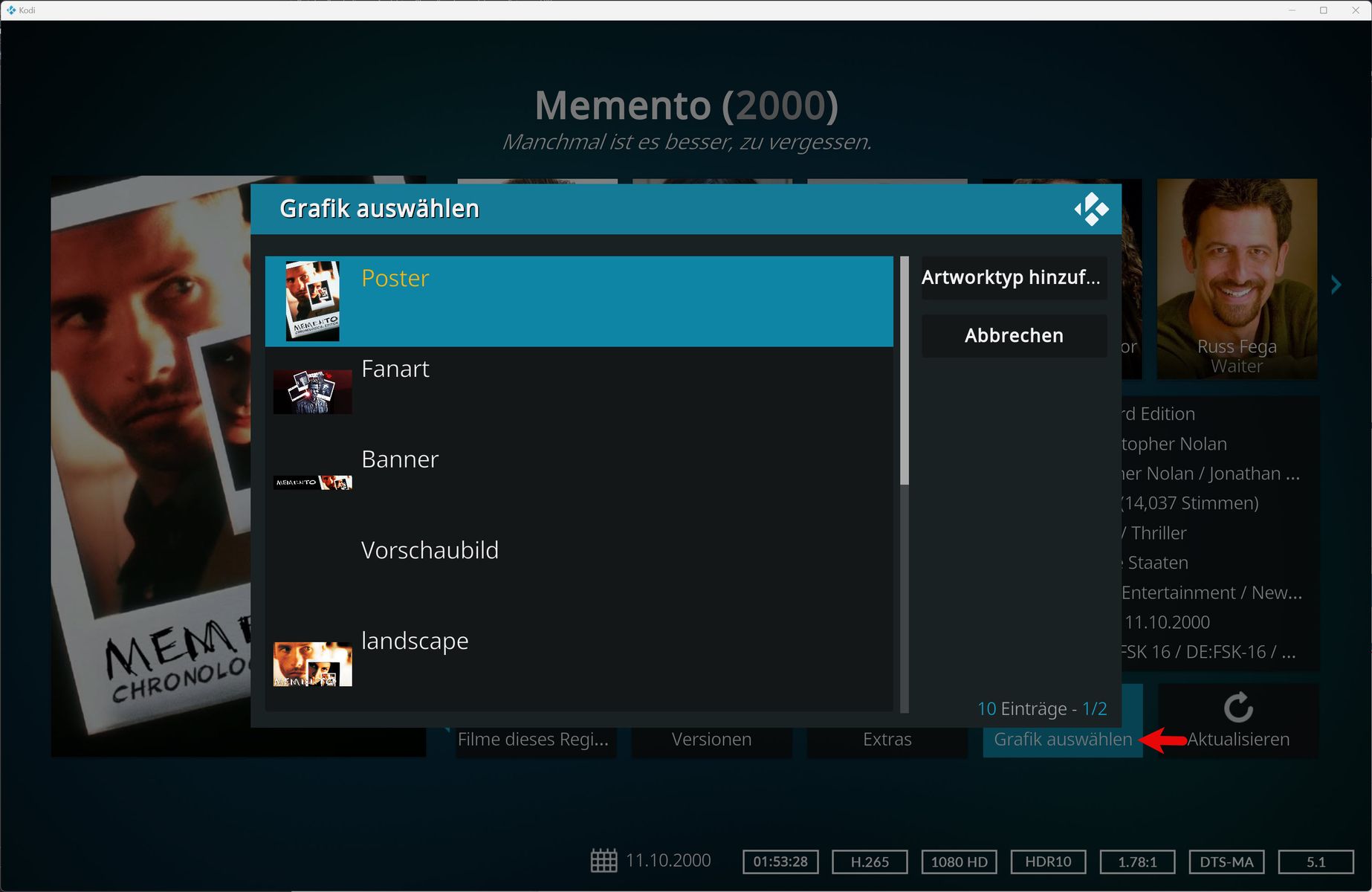
Task: Click the 5.1 channels badge
Action: tap(1316, 862)
